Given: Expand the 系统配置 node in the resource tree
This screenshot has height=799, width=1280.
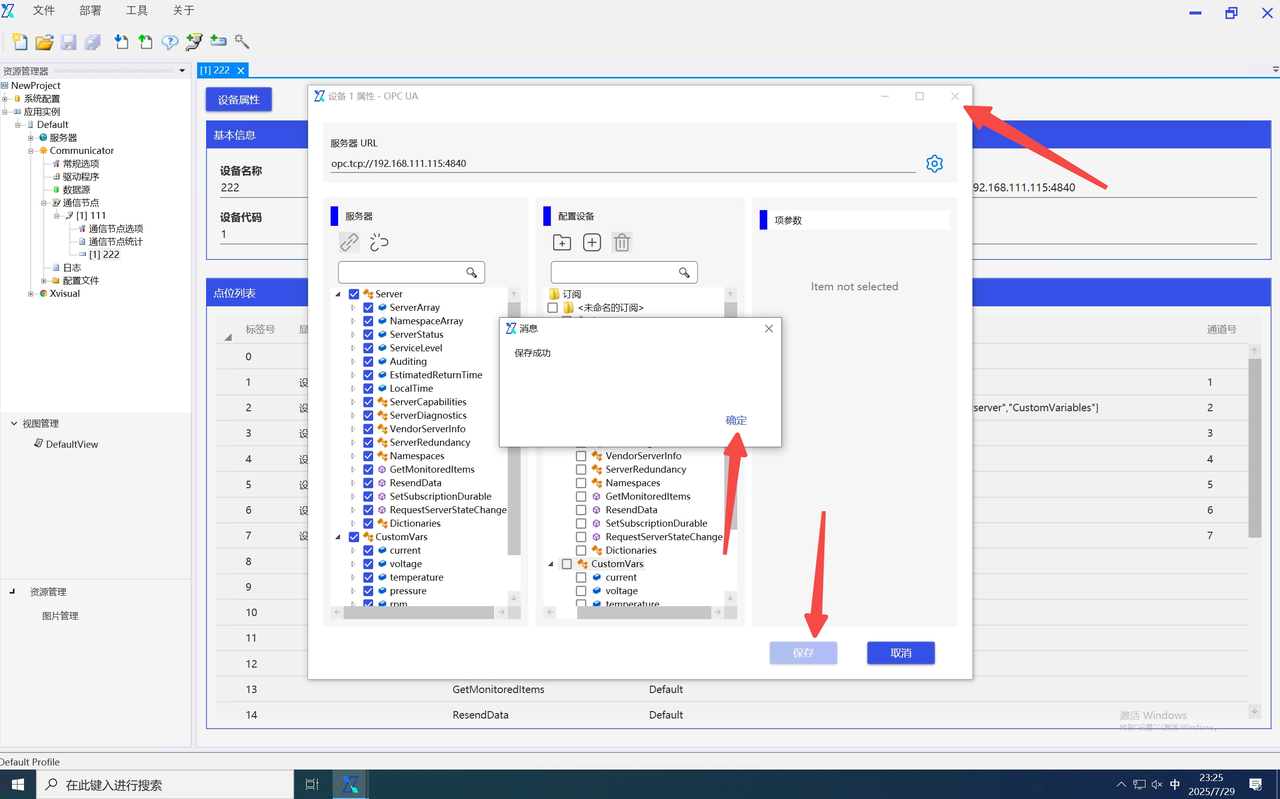Looking at the screenshot, I should pyautogui.click(x=5, y=99).
